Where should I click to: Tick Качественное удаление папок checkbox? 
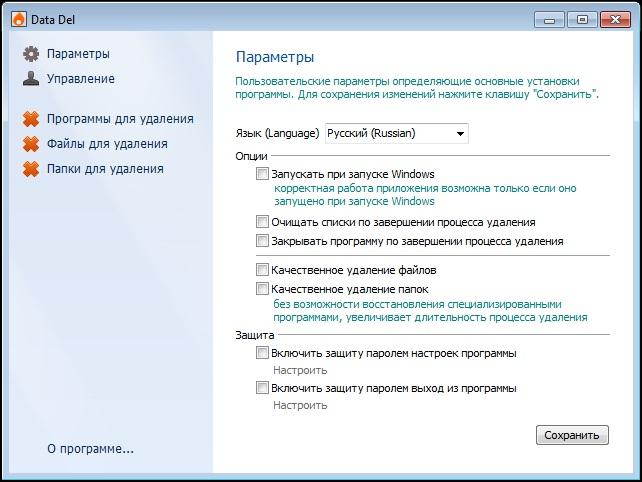coord(262,289)
